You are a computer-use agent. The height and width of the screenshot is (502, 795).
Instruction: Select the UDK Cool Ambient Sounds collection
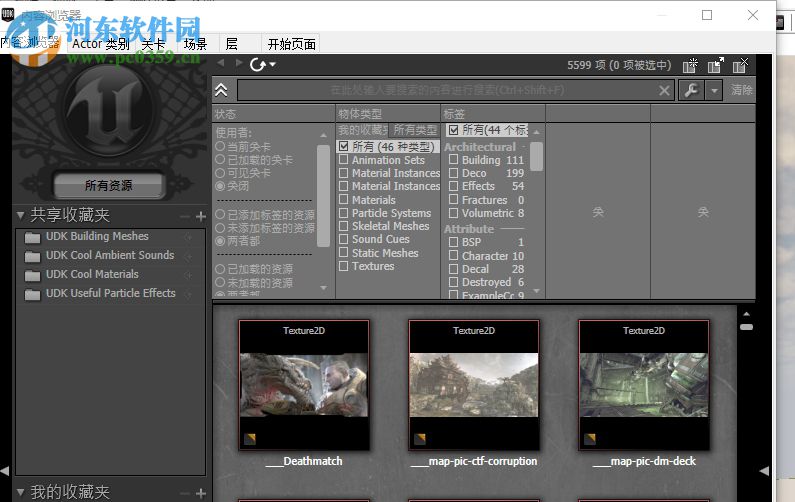click(x=110, y=255)
